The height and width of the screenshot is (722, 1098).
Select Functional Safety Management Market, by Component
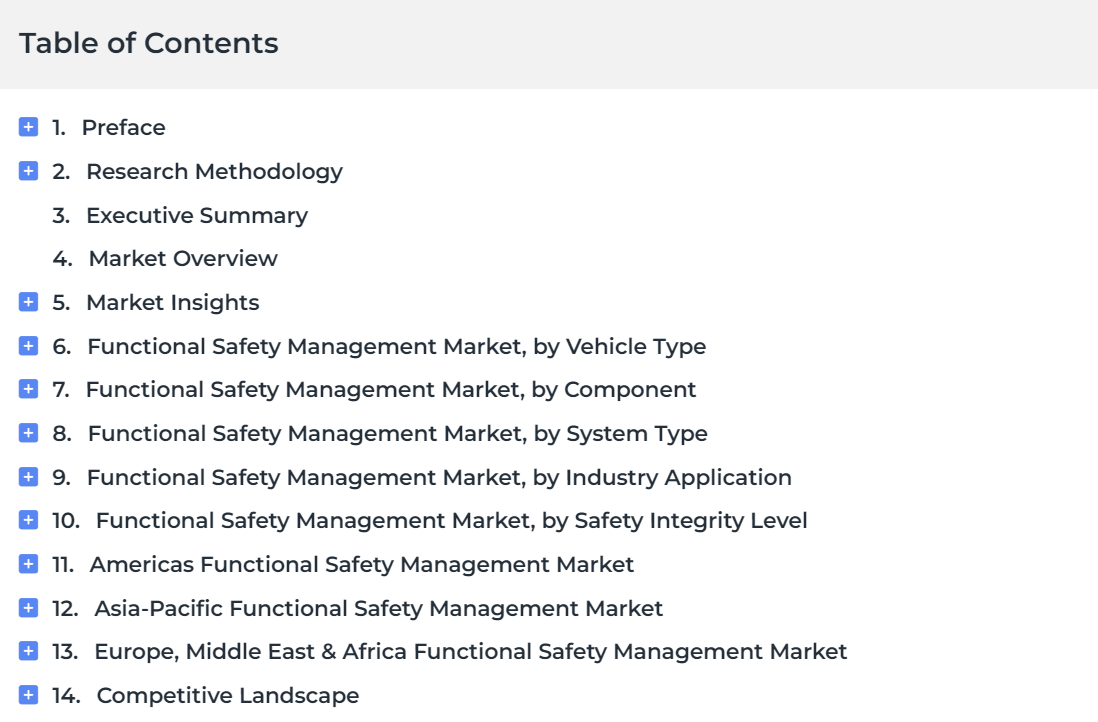tap(391, 389)
